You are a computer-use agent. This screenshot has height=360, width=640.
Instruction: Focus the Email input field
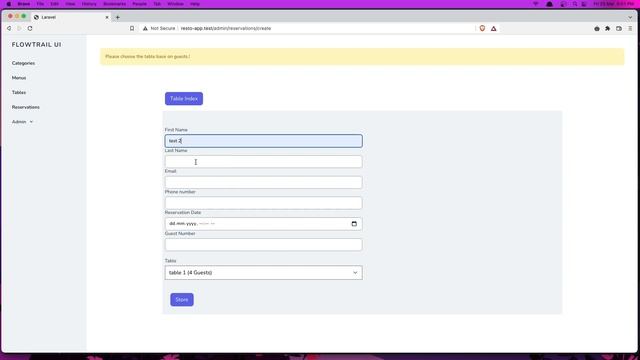[x=263, y=182]
